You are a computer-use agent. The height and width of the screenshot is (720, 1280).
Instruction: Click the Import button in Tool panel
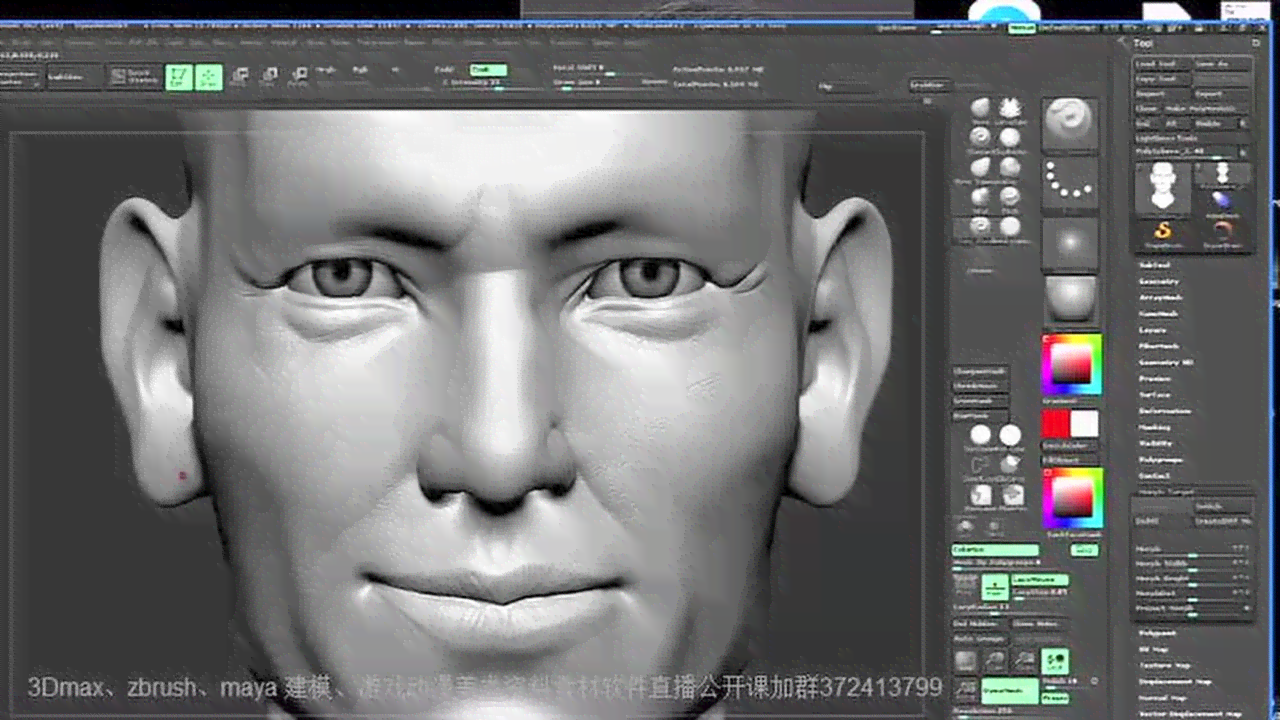[x=1161, y=93]
